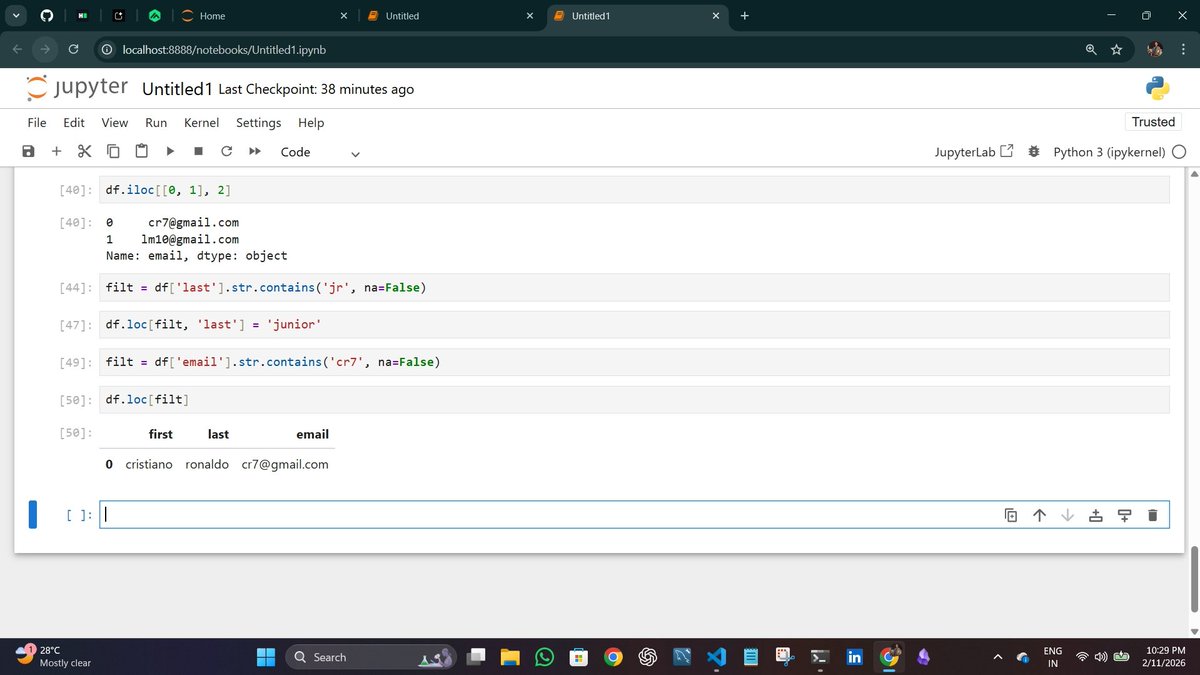
Task: Restart kernel and run all cells icon
Action: click(255, 151)
